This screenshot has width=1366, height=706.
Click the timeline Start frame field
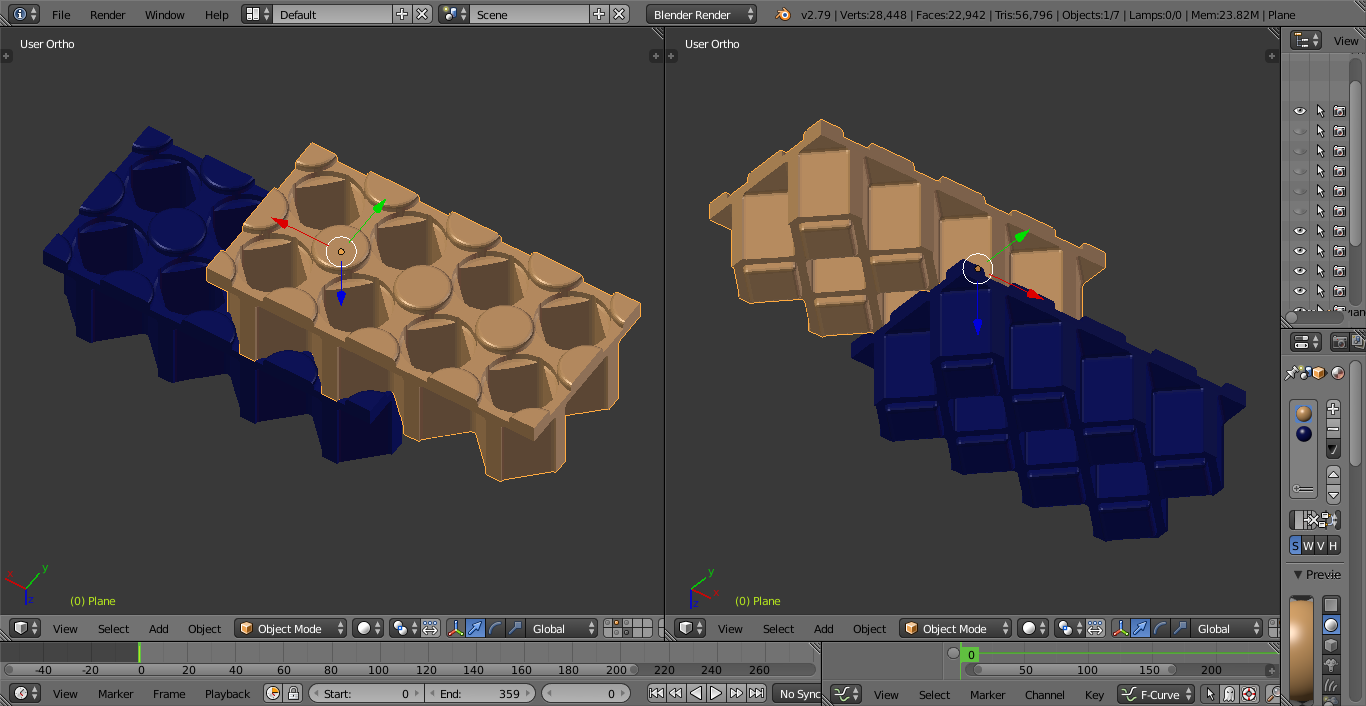pyautogui.click(x=367, y=693)
